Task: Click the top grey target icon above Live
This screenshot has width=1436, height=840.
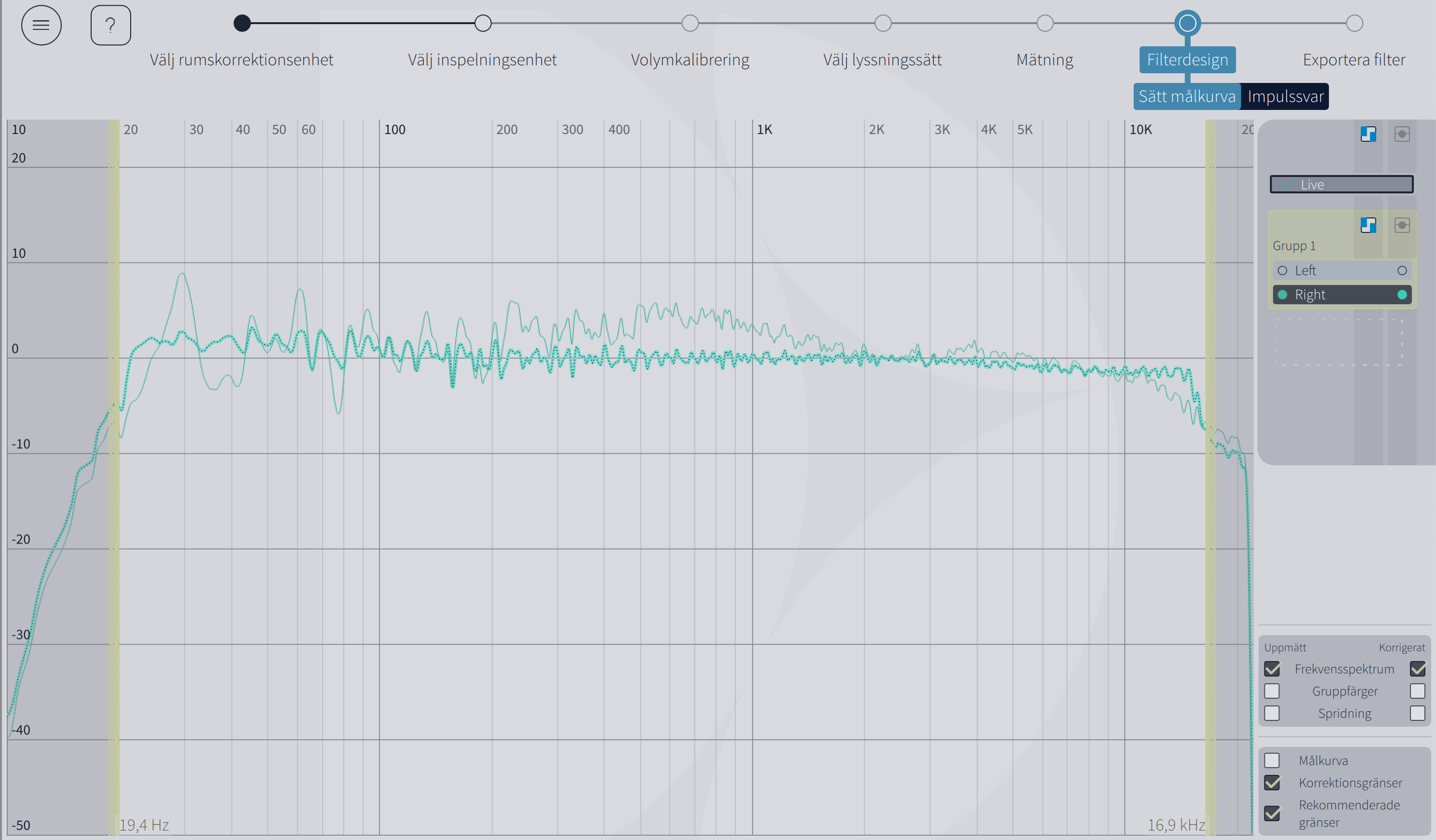Action: pos(1402,134)
